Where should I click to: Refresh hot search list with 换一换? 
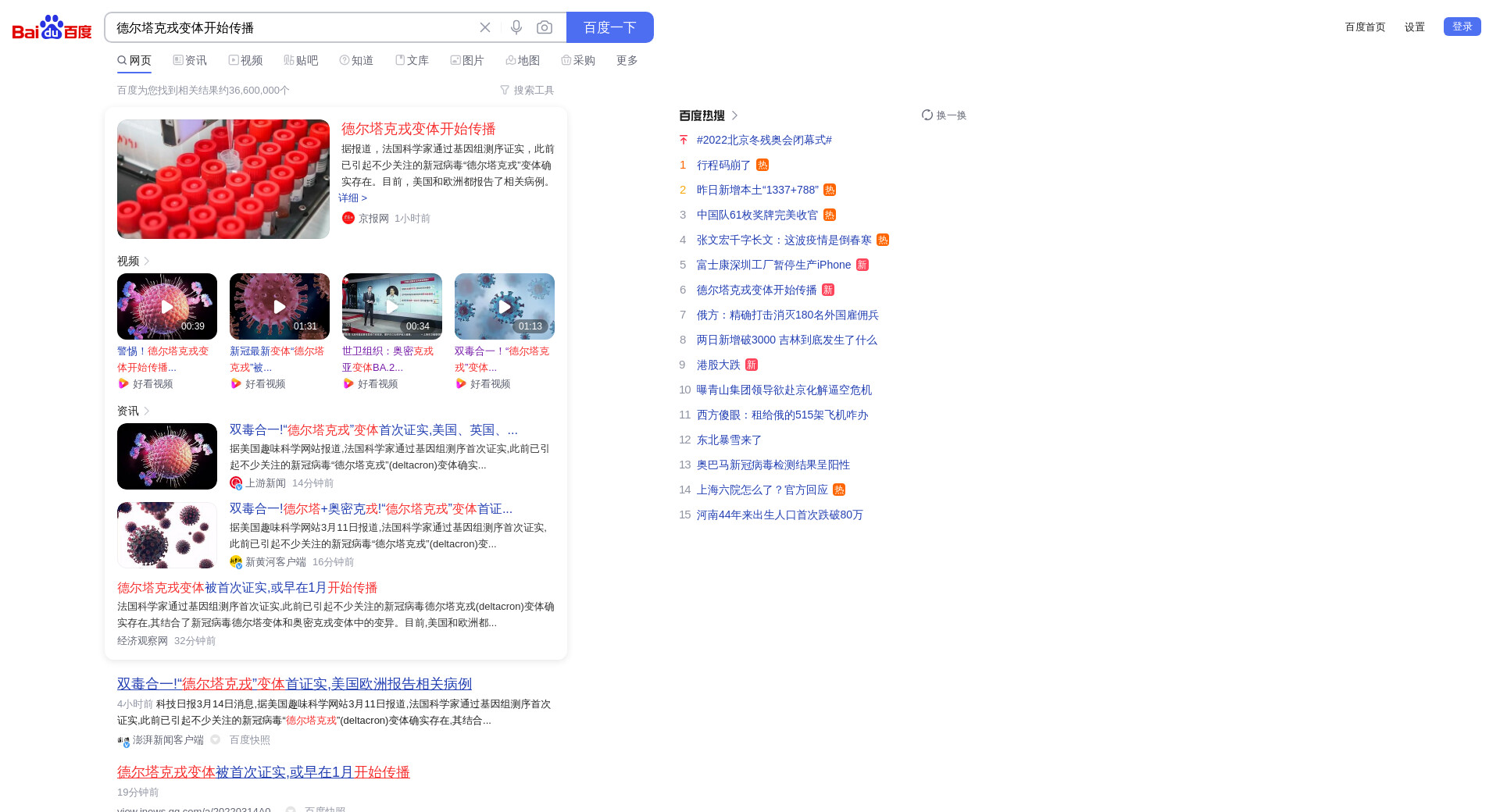pyautogui.click(x=944, y=115)
